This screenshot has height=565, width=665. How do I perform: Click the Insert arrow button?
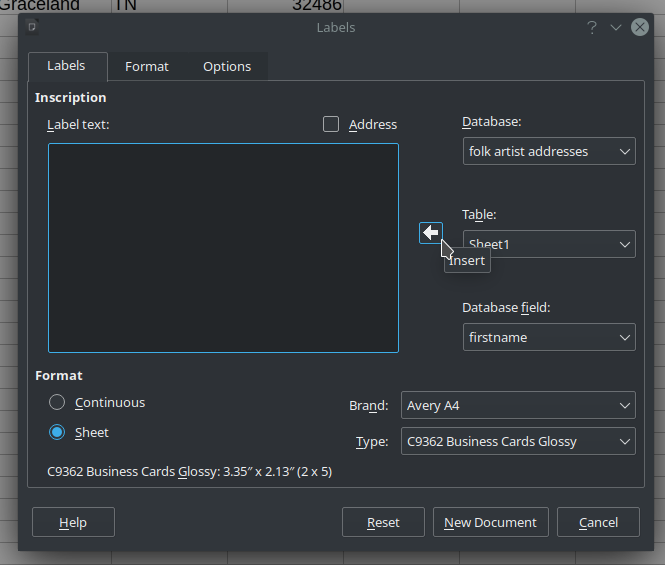(430, 233)
